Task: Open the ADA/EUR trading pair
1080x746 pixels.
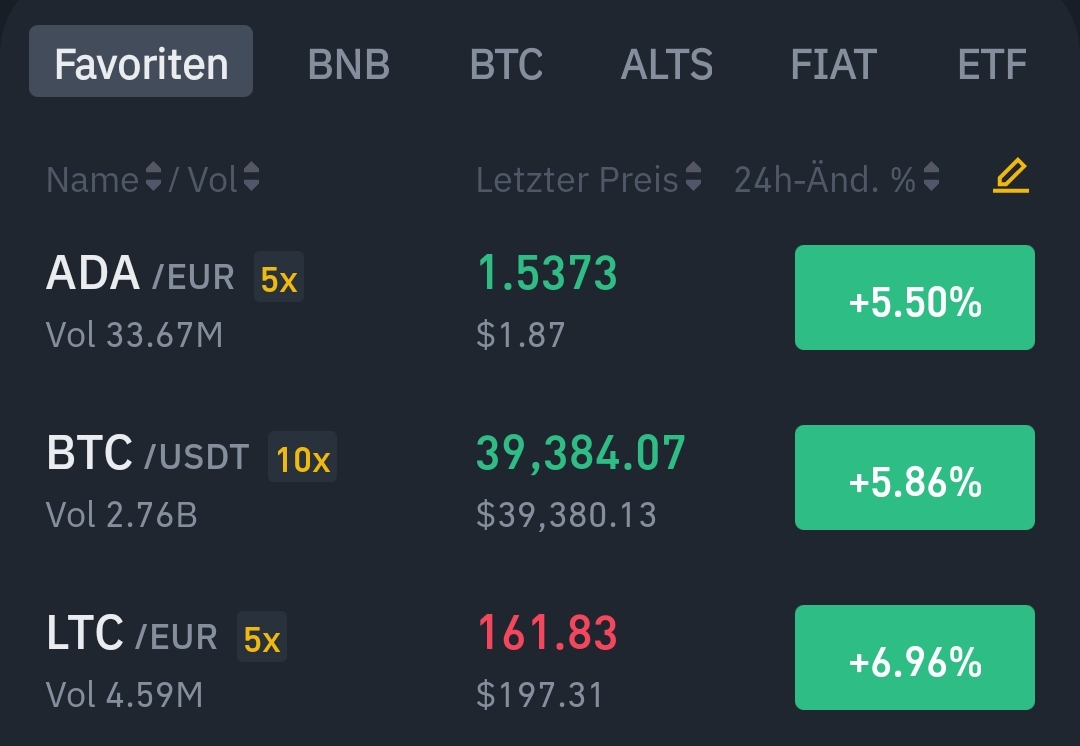Action: (x=140, y=275)
